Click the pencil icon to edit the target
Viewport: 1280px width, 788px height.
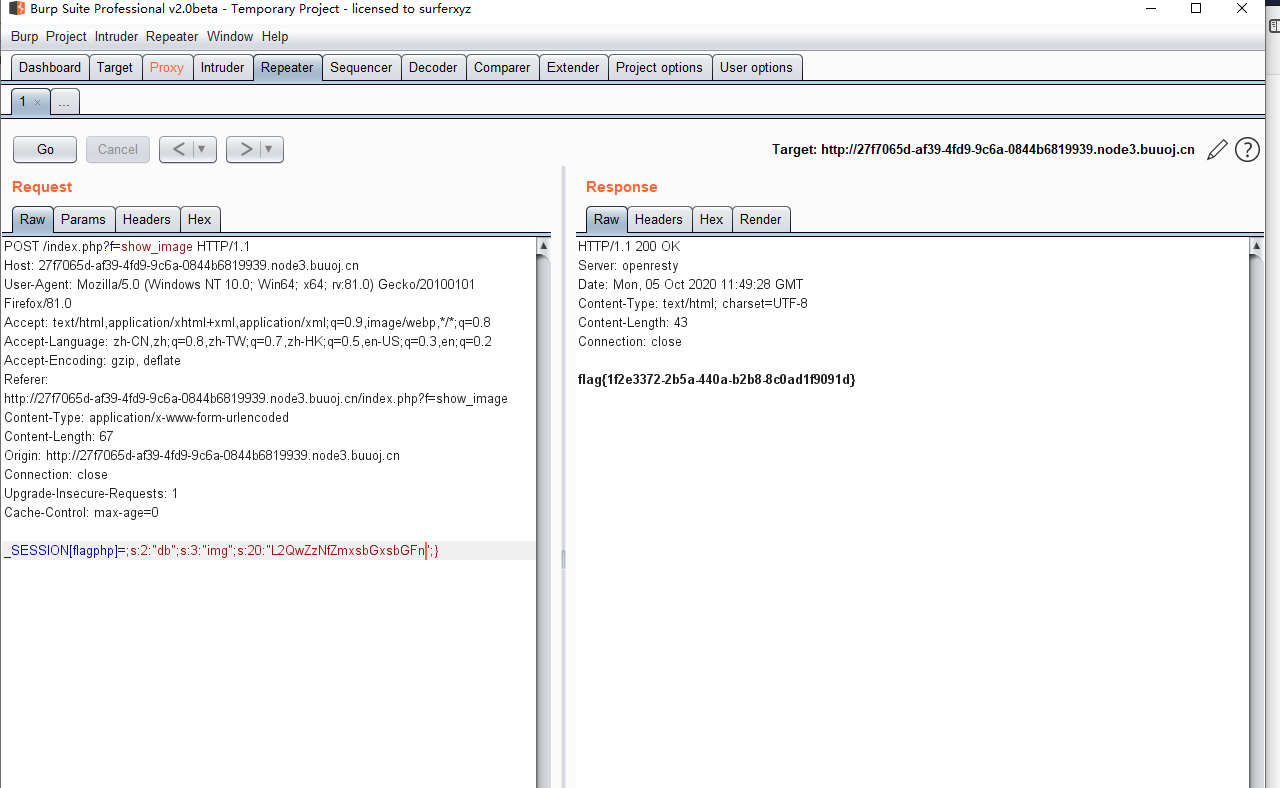pyautogui.click(x=1217, y=150)
